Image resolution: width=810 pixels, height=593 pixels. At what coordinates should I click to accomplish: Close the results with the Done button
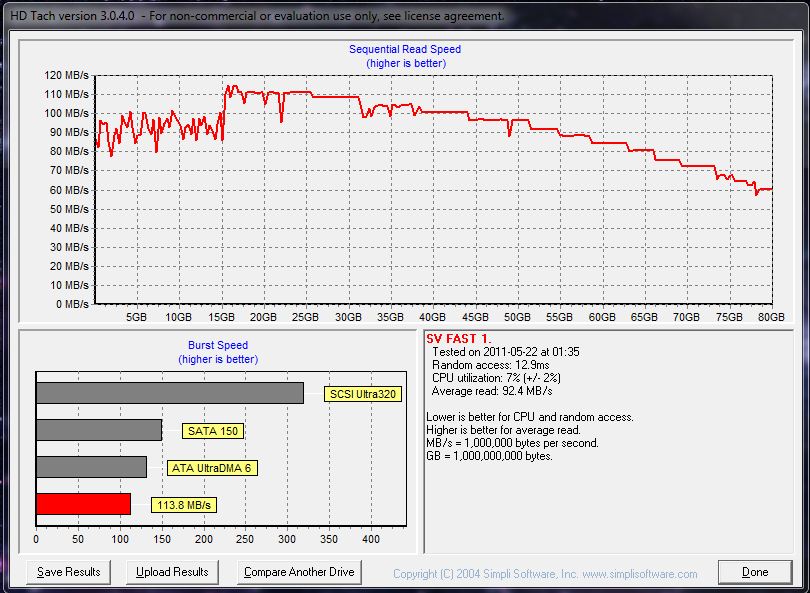755,572
